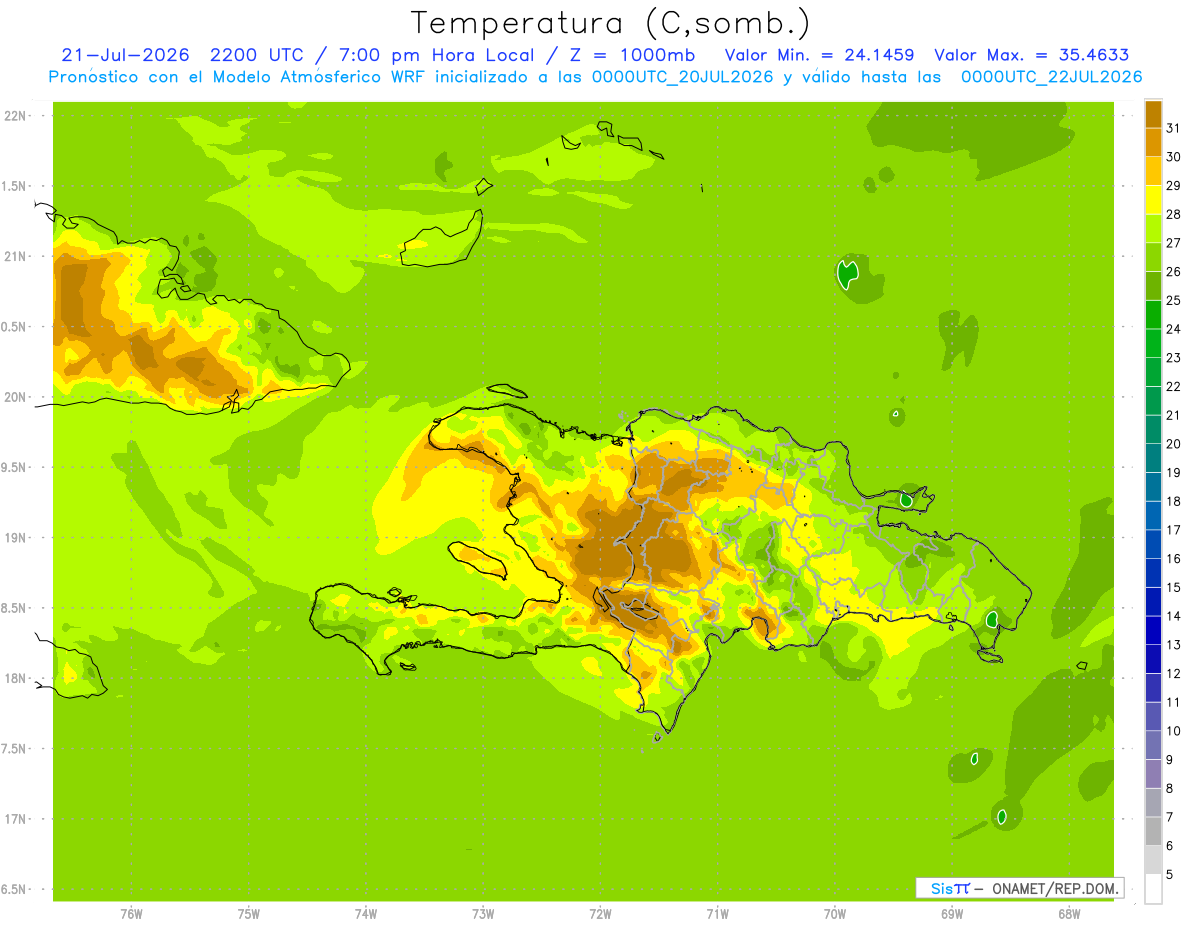
Task: Select the "75W" longitude label
Action: point(248,913)
